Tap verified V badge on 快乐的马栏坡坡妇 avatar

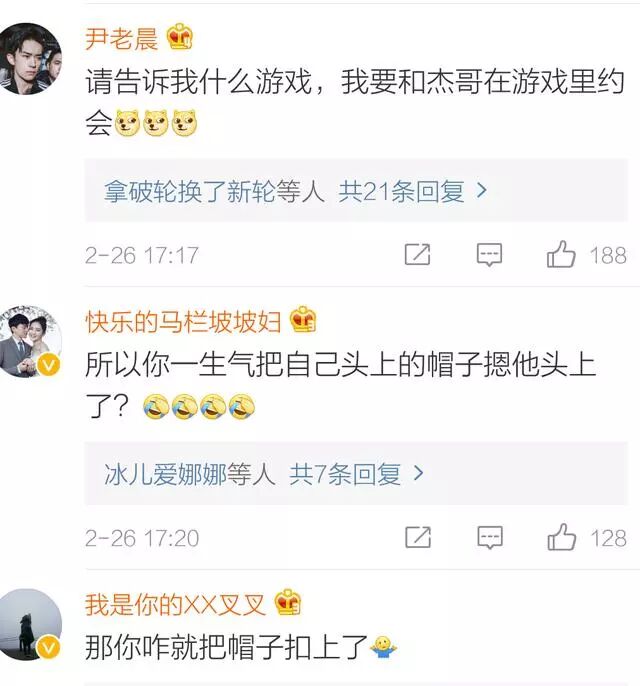pos(49,365)
